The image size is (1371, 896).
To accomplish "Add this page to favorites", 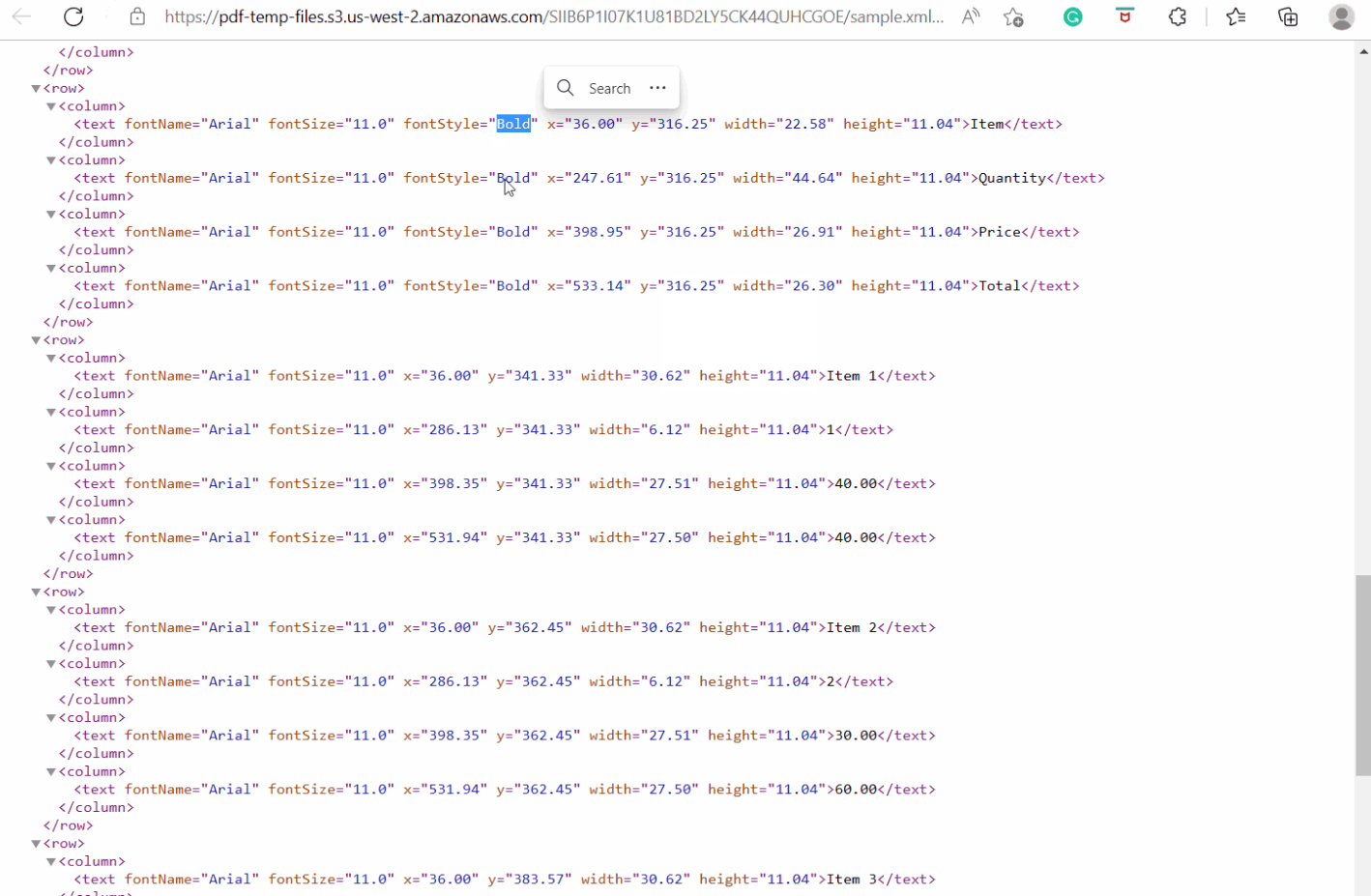I will [x=1011, y=16].
